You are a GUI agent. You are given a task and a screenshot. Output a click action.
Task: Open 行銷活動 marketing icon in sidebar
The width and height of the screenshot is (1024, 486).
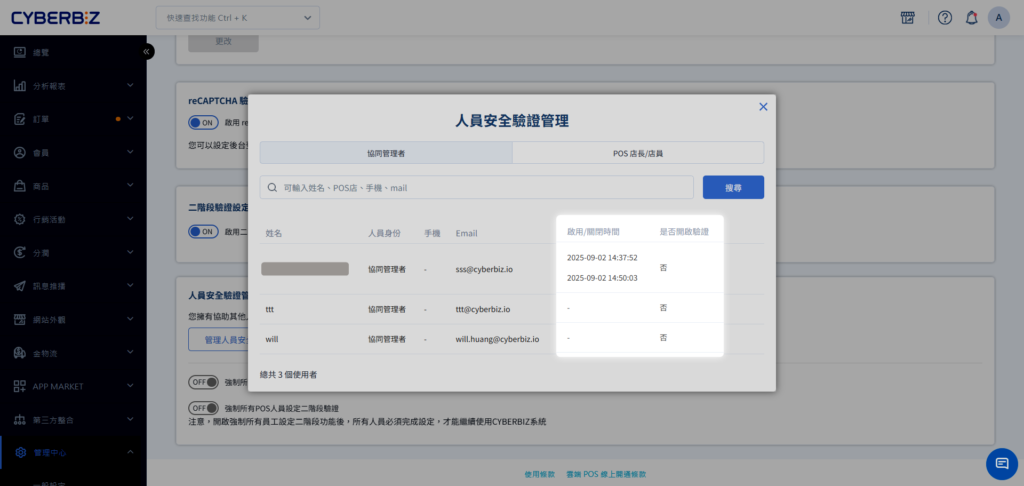20,219
